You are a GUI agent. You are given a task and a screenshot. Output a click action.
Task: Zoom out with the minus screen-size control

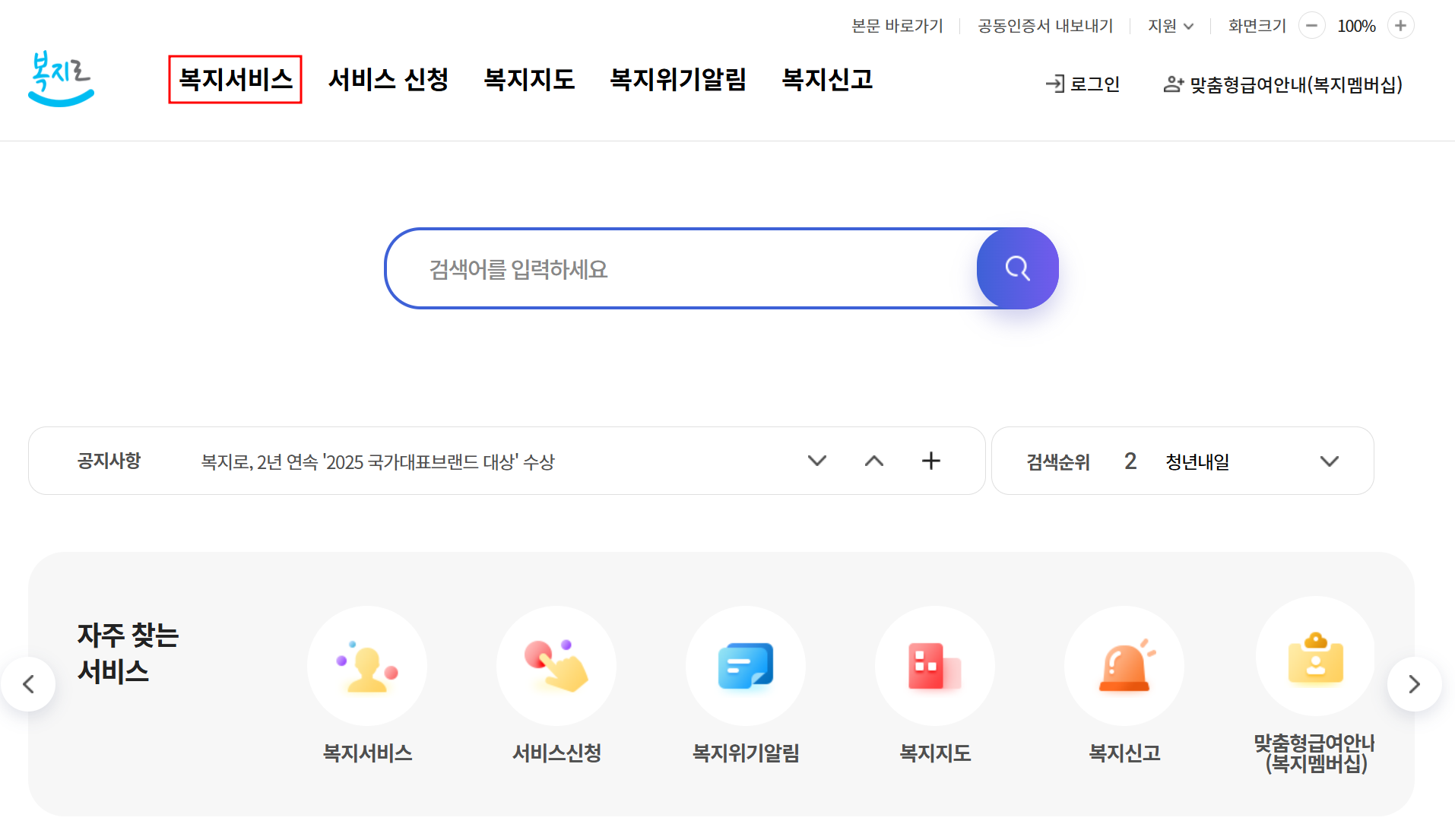1312,25
